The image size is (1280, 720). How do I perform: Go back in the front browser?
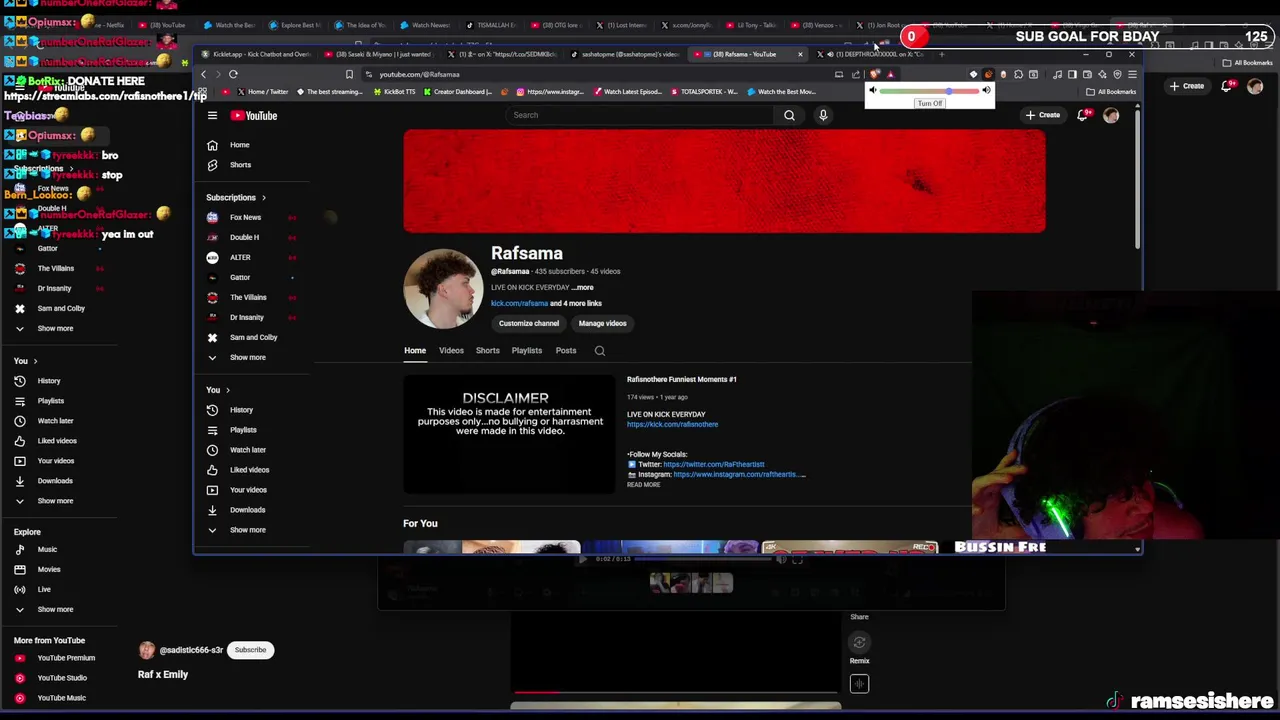203,74
